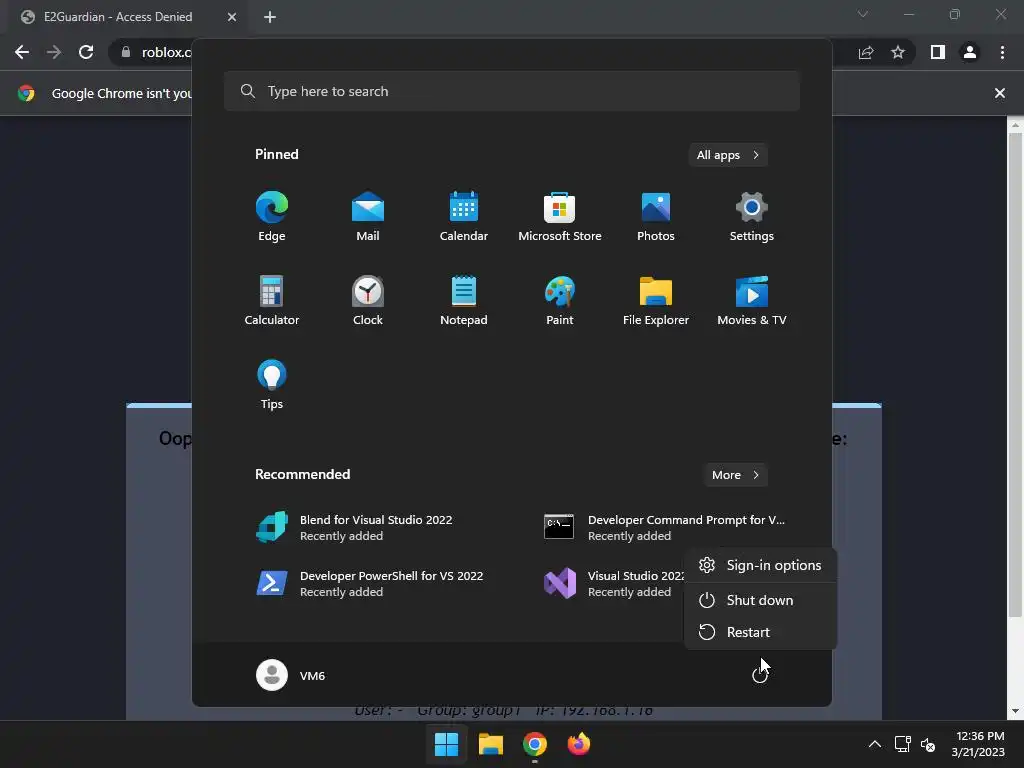Show hidden system tray icons
The image size is (1024, 768).
[874, 744]
